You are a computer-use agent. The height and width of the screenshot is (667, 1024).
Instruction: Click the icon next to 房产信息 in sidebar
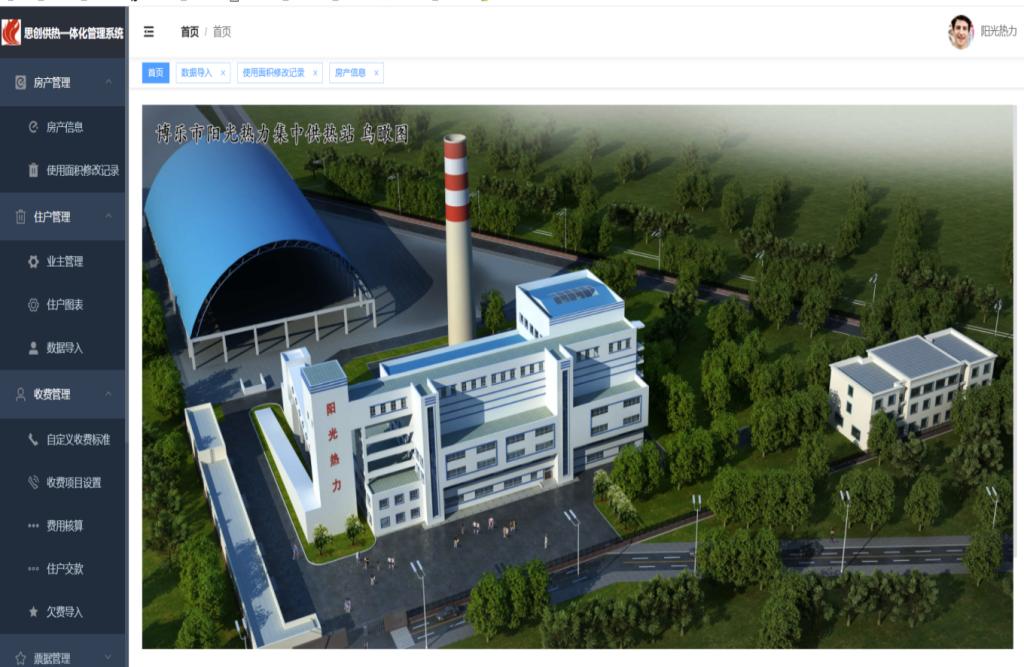click(x=33, y=127)
